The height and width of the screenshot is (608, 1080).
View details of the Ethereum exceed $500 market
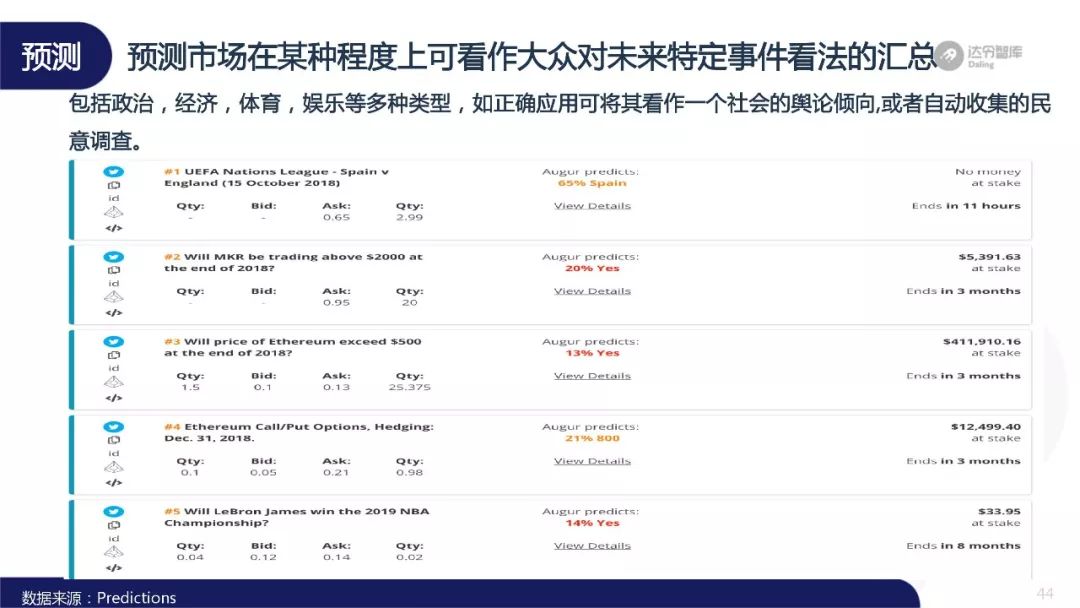click(592, 376)
